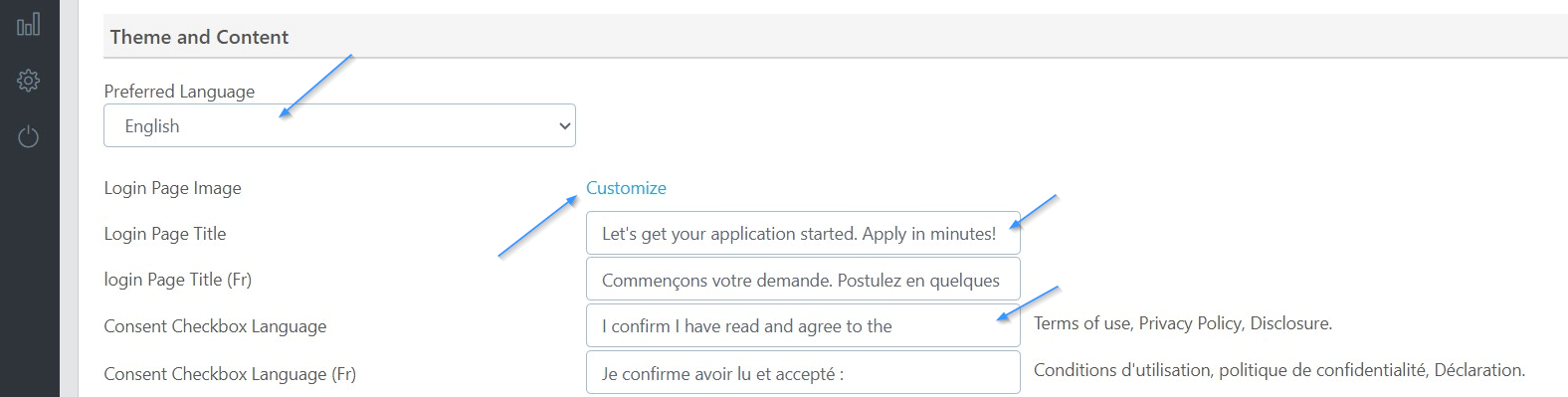The width and height of the screenshot is (1568, 397).
Task: Click the login Page Title (Fr) label
Action: coord(178,280)
